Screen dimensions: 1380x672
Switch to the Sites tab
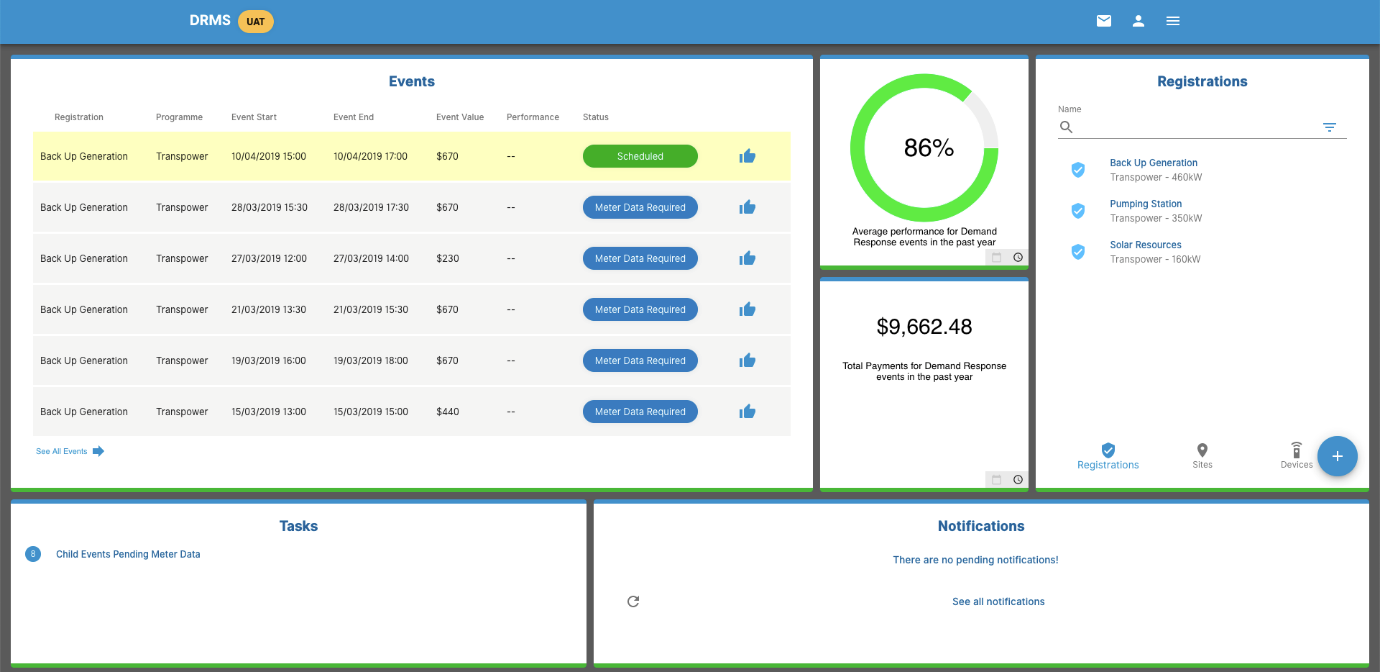pyautogui.click(x=1202, y=456)
